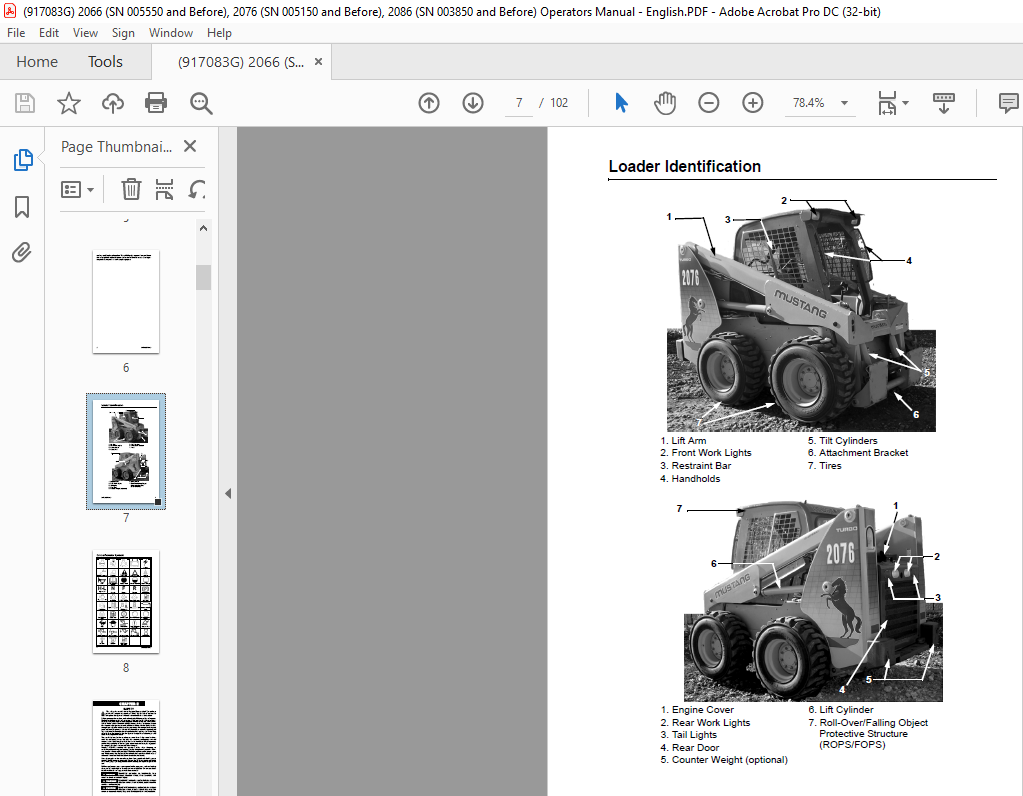Screen dimensions: 1023x796
Task: Open the Sign menu
Action: click(123, 33)
